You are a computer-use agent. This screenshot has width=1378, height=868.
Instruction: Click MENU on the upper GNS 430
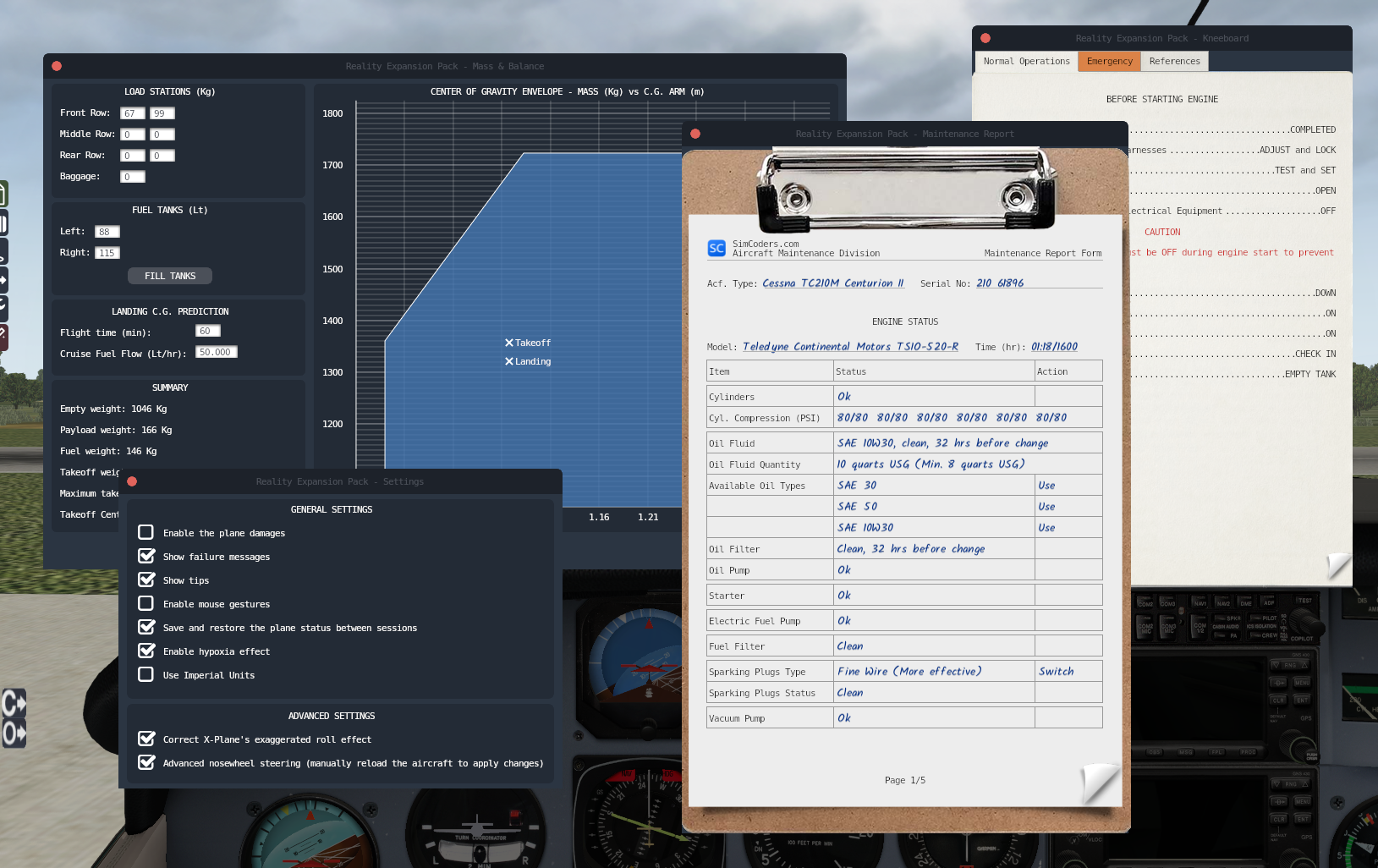(x=1302, y=683)
